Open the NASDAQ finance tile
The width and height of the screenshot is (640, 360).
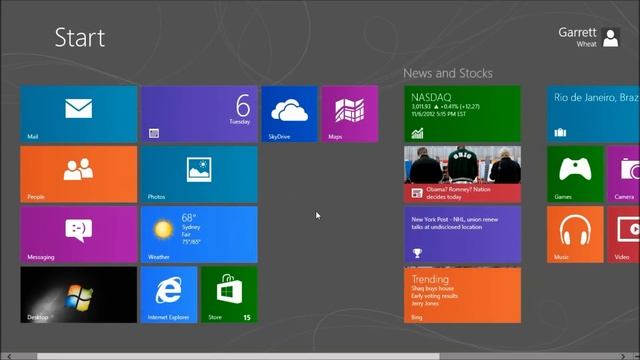tap(462, 114)
